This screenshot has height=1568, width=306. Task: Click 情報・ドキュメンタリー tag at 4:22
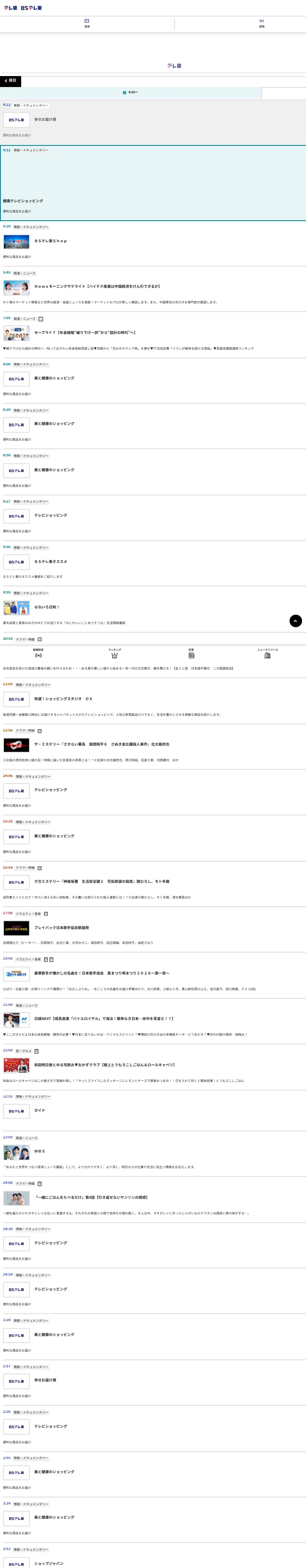pos(31,105)
